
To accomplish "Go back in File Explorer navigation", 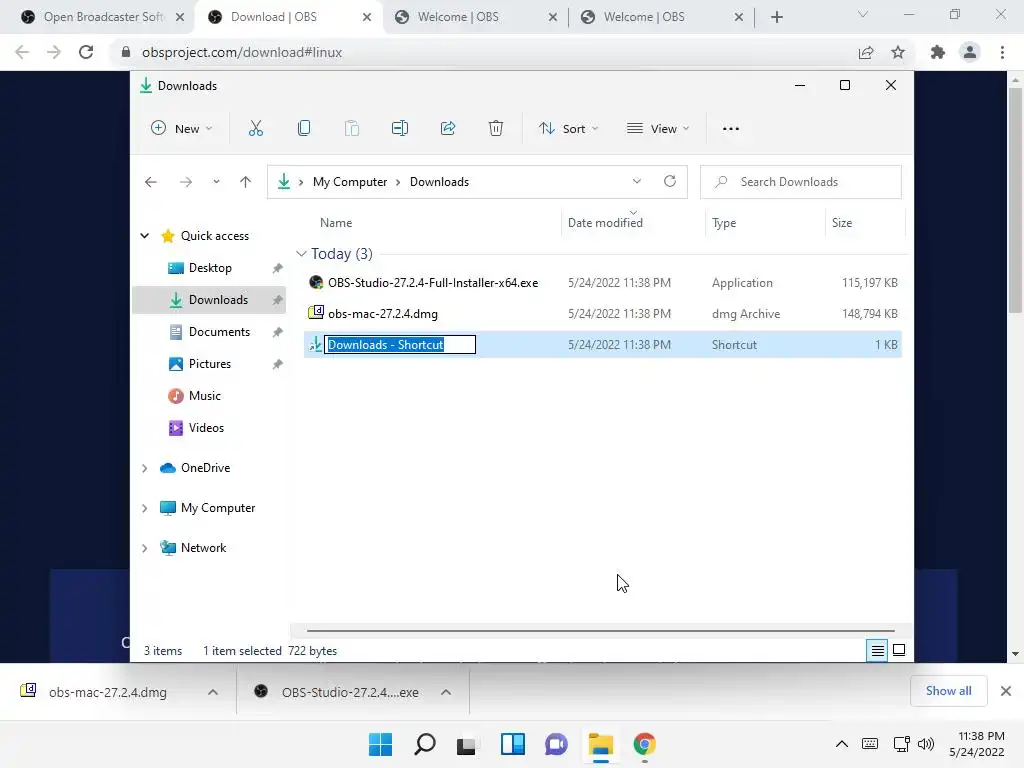I will pyautogui.click(x=151, y=182).
